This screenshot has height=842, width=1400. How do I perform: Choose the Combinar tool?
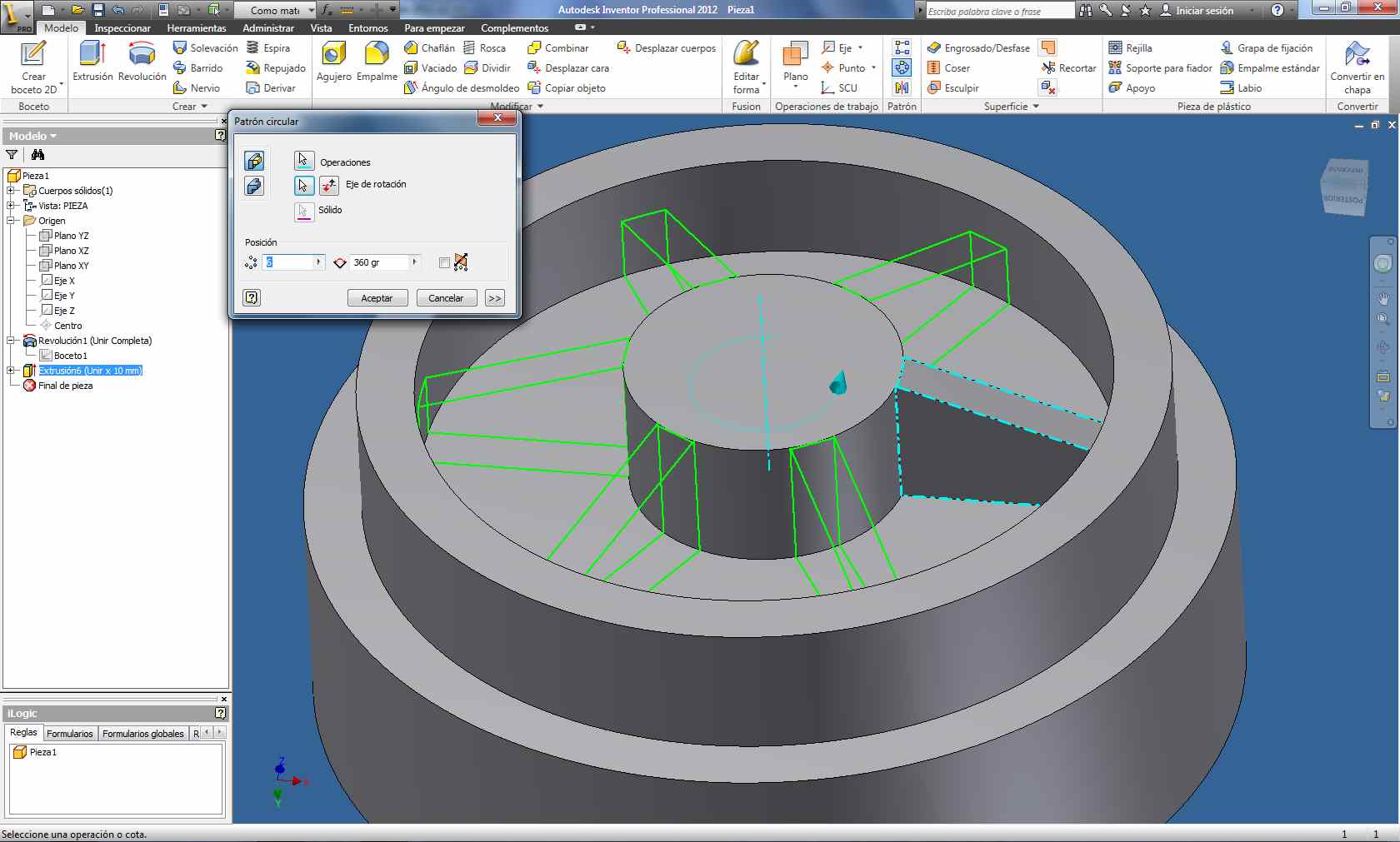click(558, 47)
